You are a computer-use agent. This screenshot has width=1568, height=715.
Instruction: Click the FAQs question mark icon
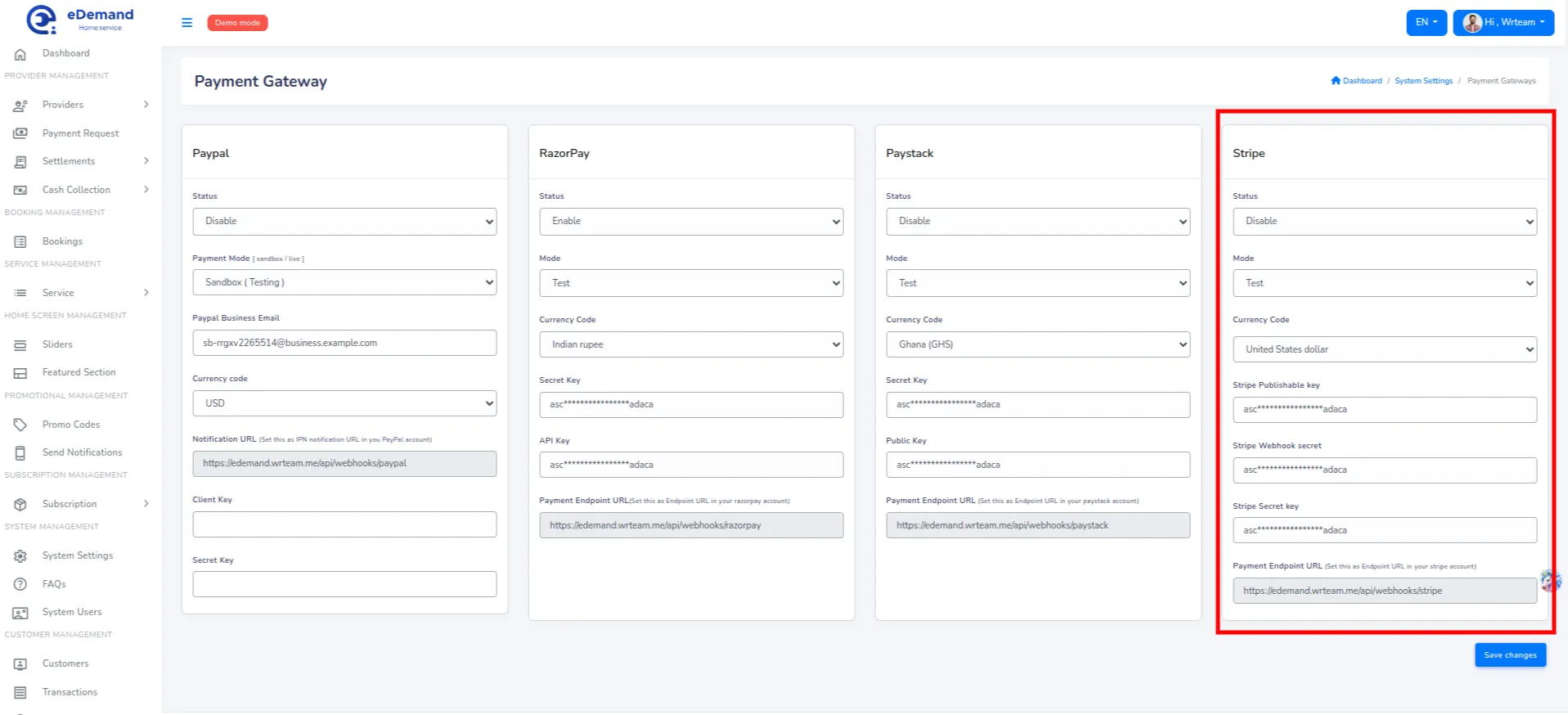pos(20,584)
